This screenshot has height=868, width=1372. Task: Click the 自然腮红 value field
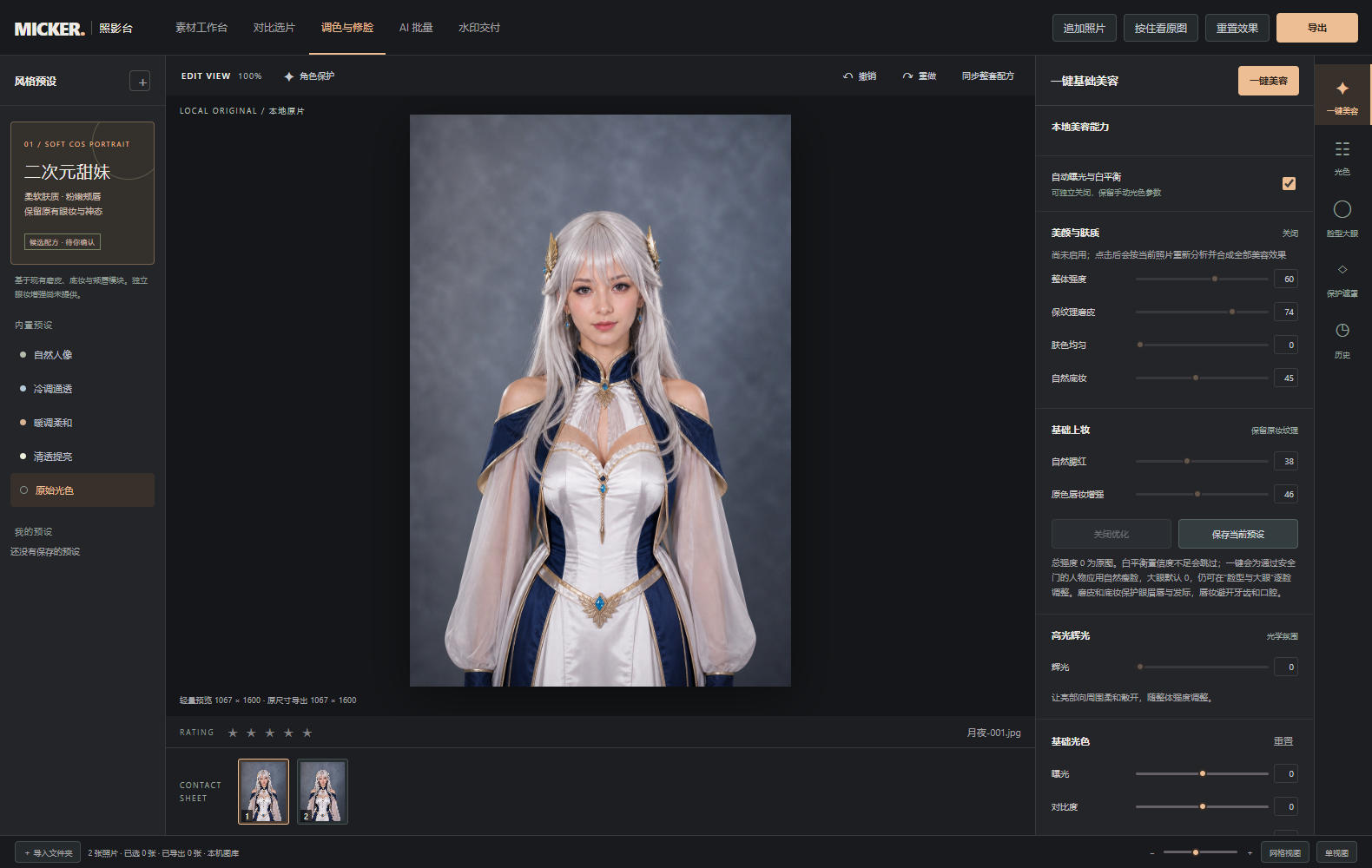1286,461
